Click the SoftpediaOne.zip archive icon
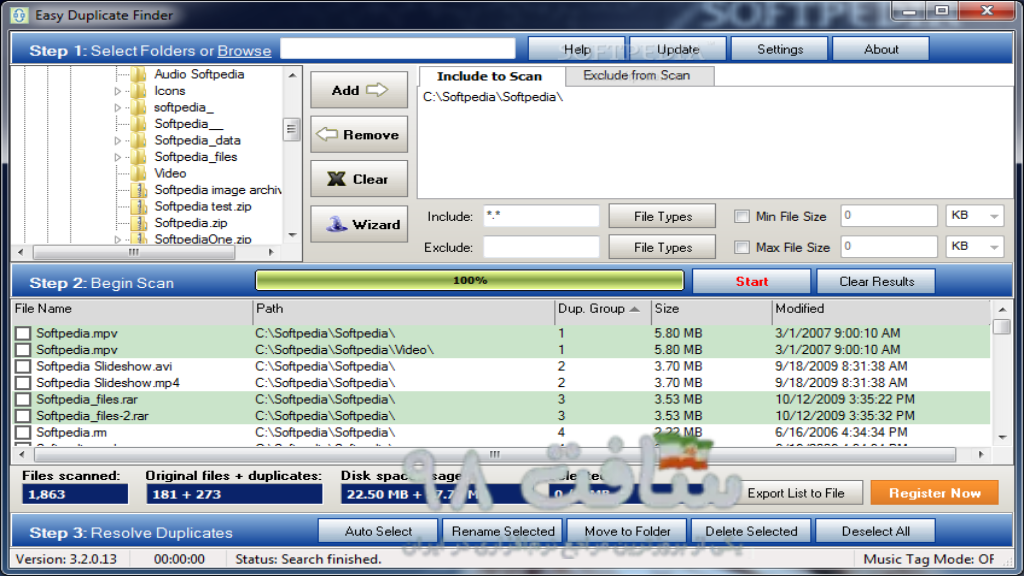The image size is (1024, 576). point(138,239)
